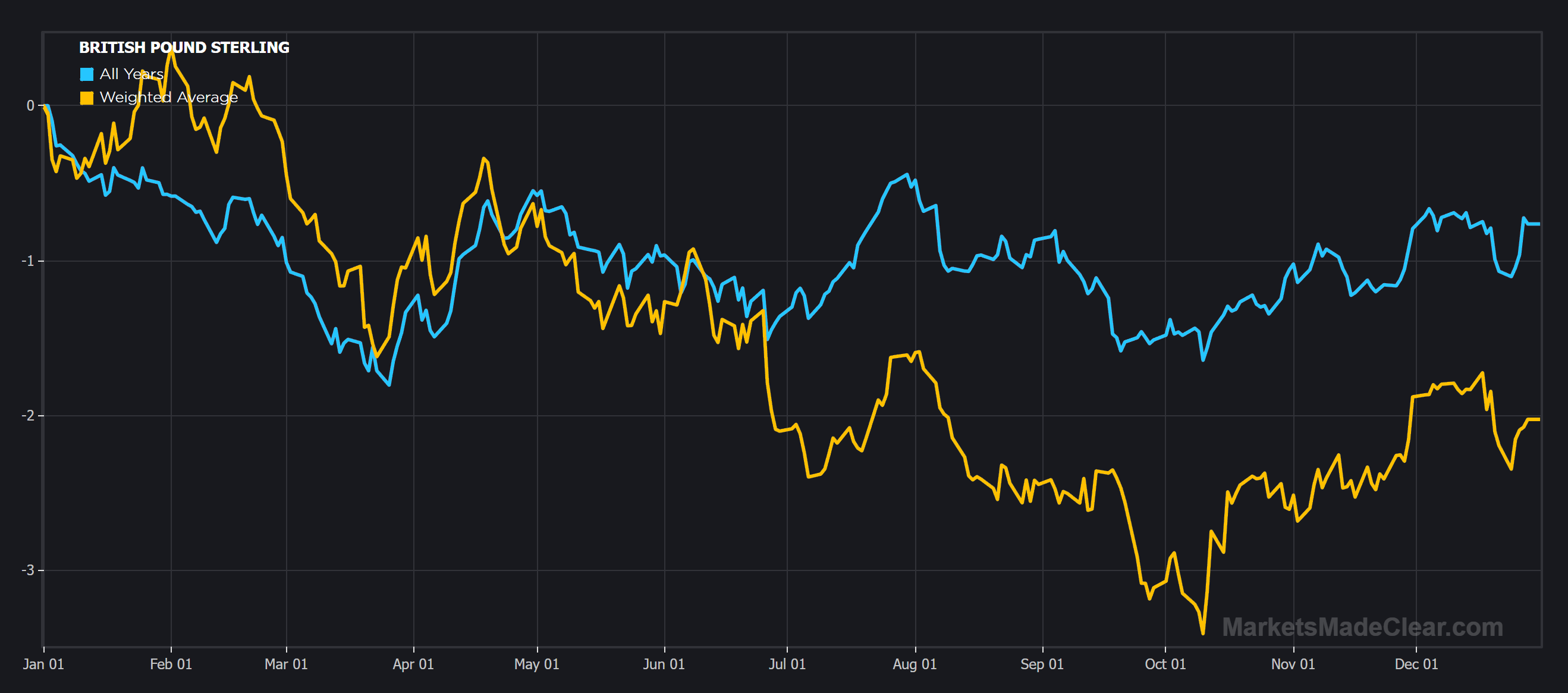Click the Jul 01 axis label

click(x=787, y=664)
